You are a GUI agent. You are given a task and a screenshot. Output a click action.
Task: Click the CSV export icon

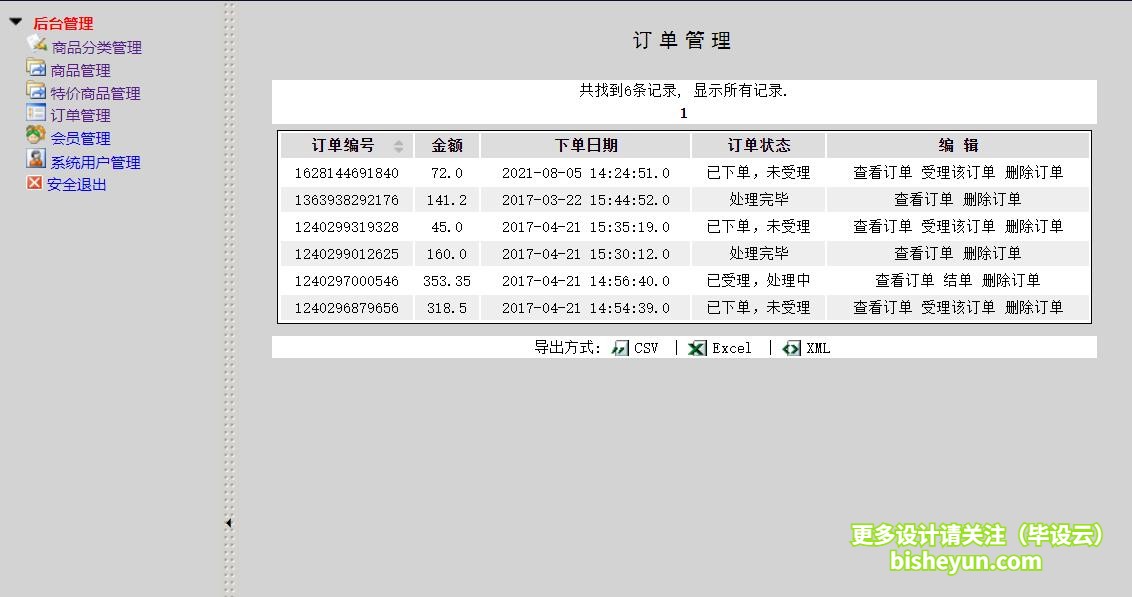[x=622, y=348]
